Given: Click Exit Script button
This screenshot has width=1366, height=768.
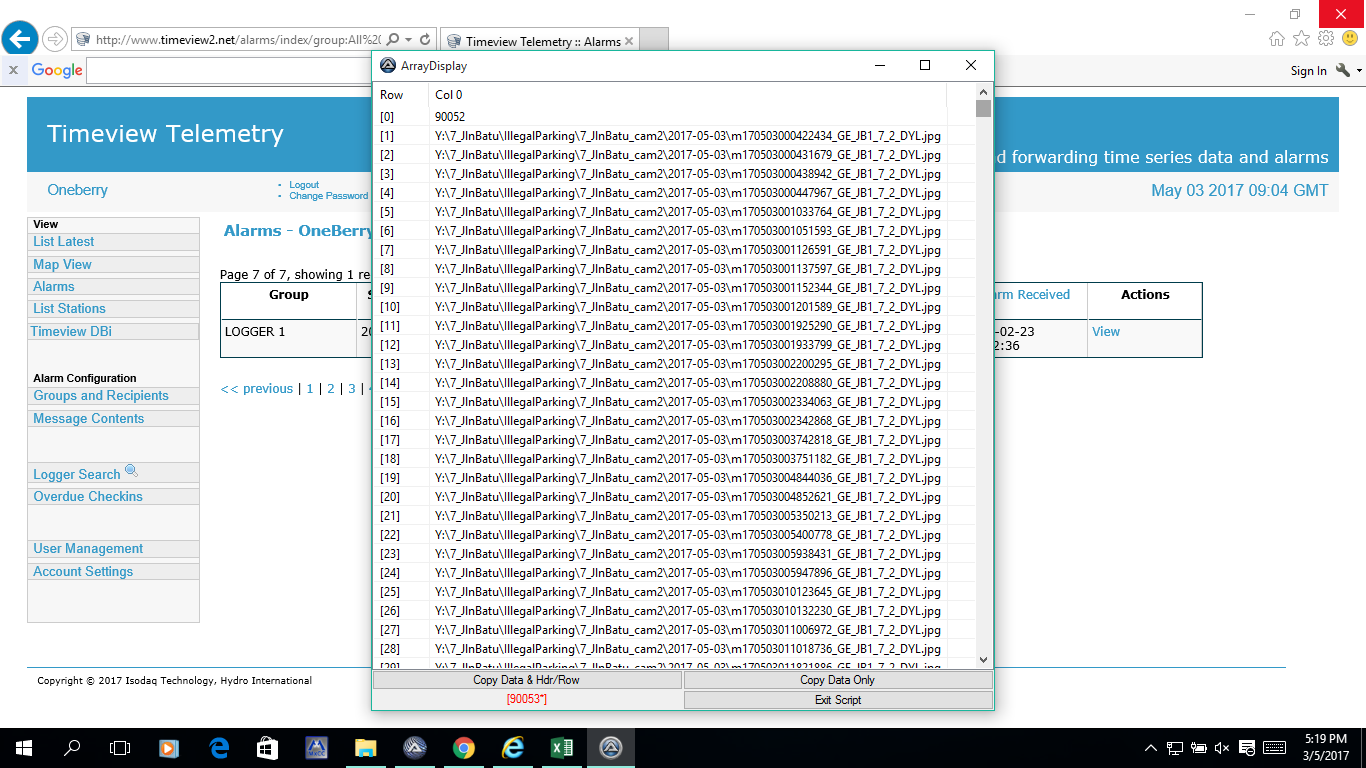Looking at the screenshot, I should [x=838, y=700].
